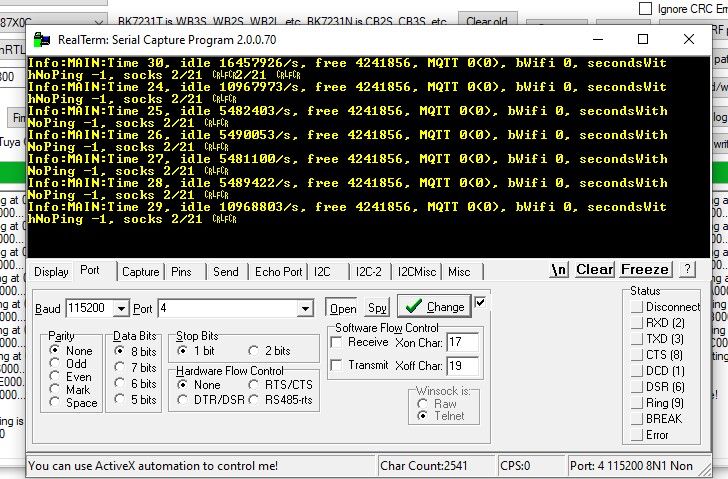Switch to the Display tab

click(x=51, y=272)
